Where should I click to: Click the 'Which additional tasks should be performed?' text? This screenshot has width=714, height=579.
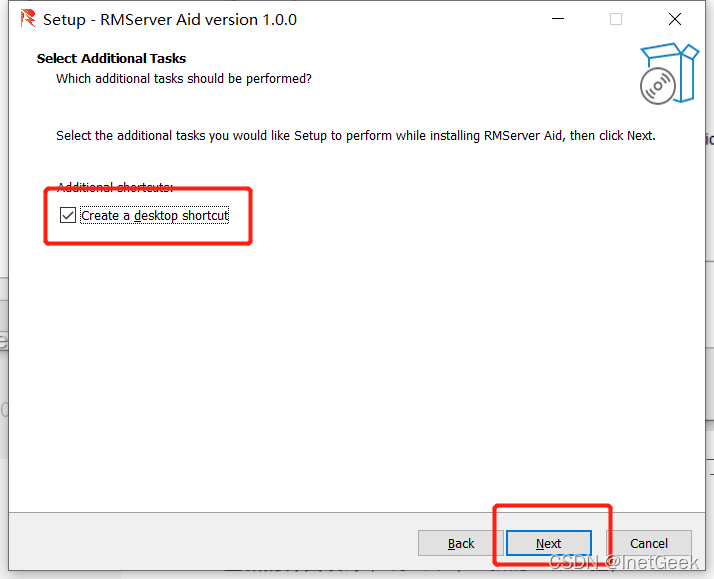click(184, 79)
